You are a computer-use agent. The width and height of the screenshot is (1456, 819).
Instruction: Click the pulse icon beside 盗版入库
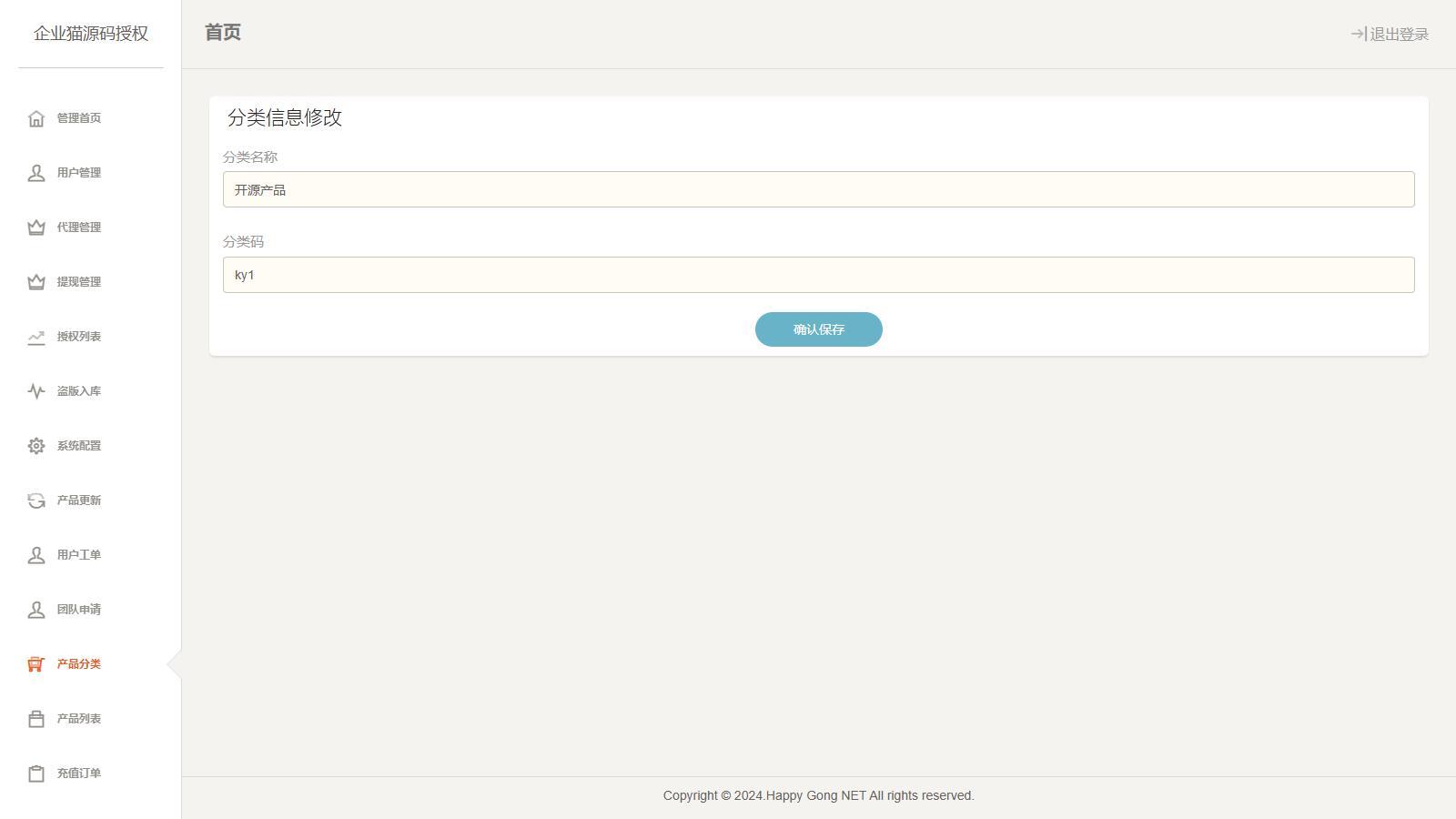coord(36,391)
